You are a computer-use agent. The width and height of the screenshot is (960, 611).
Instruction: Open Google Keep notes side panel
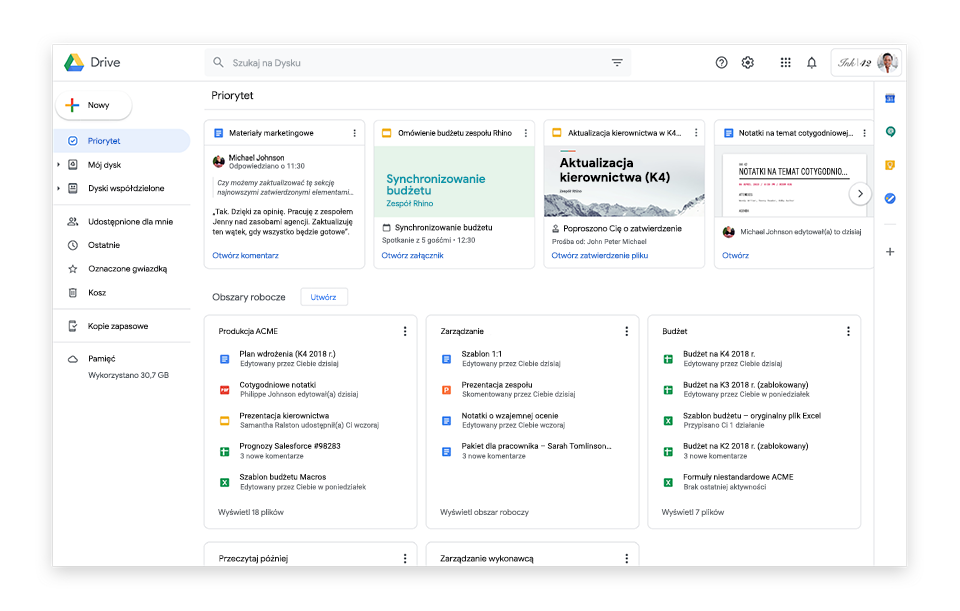coord(890,166)
